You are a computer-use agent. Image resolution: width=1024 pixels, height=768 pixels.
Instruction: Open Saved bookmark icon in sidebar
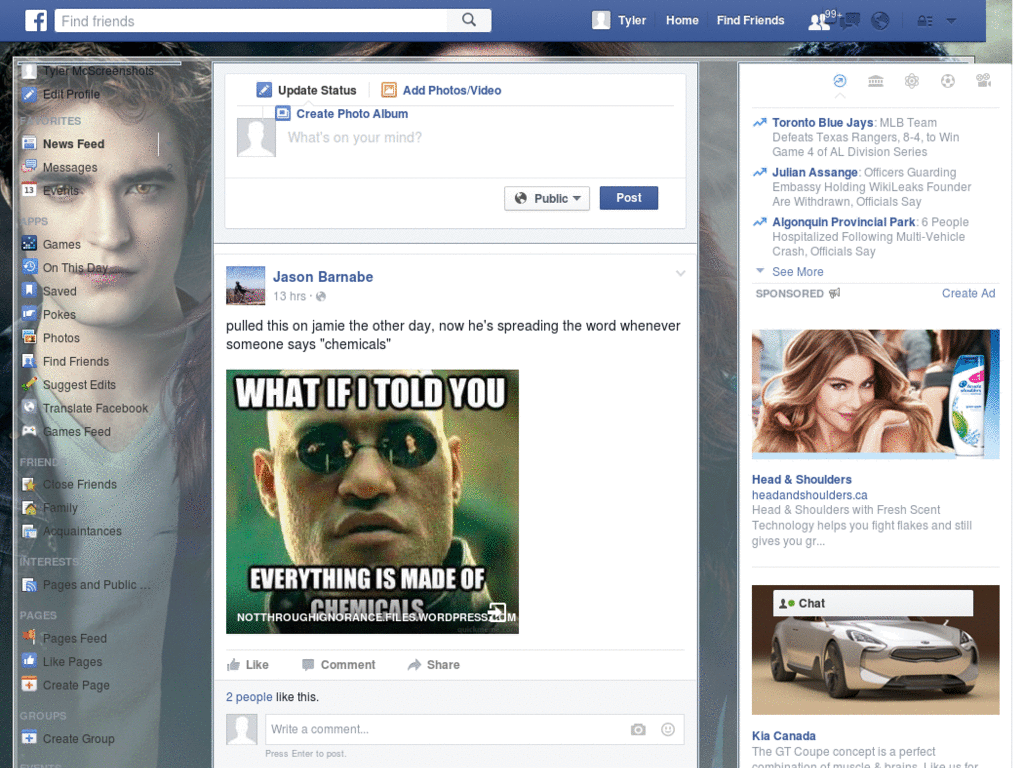pos(29,291)
